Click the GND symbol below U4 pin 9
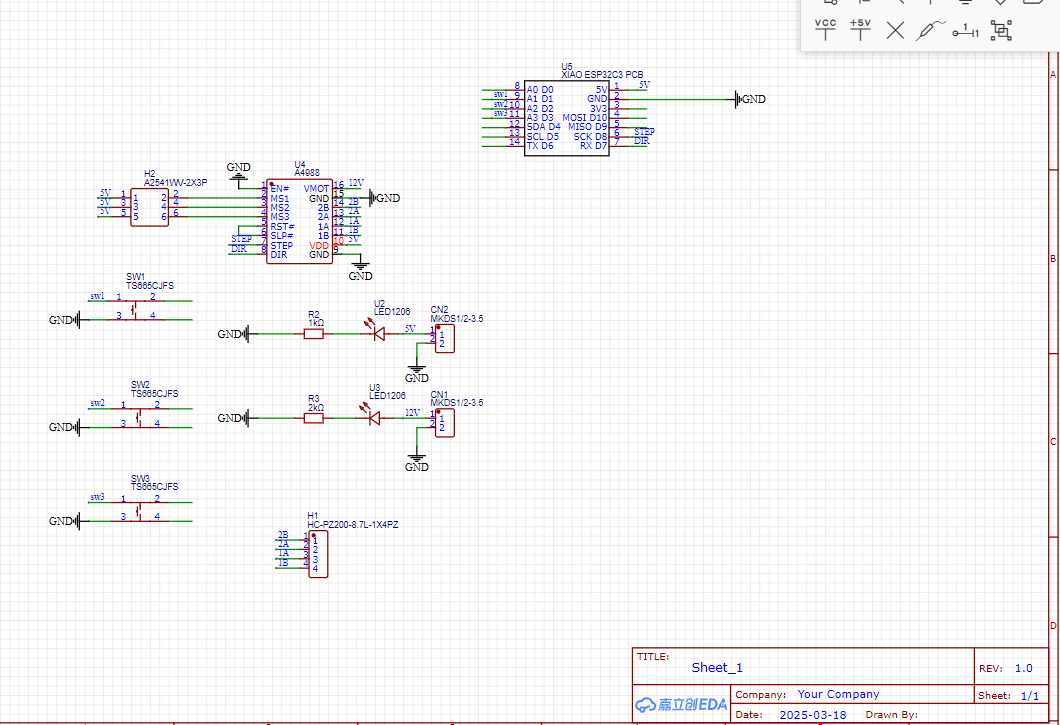 click(x=360, y=270)
